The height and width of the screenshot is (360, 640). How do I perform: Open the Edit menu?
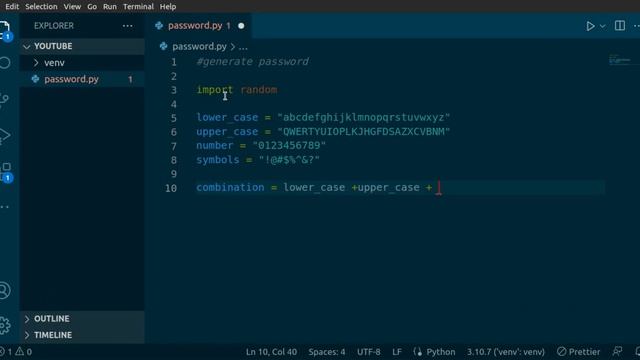click(12, 7)
